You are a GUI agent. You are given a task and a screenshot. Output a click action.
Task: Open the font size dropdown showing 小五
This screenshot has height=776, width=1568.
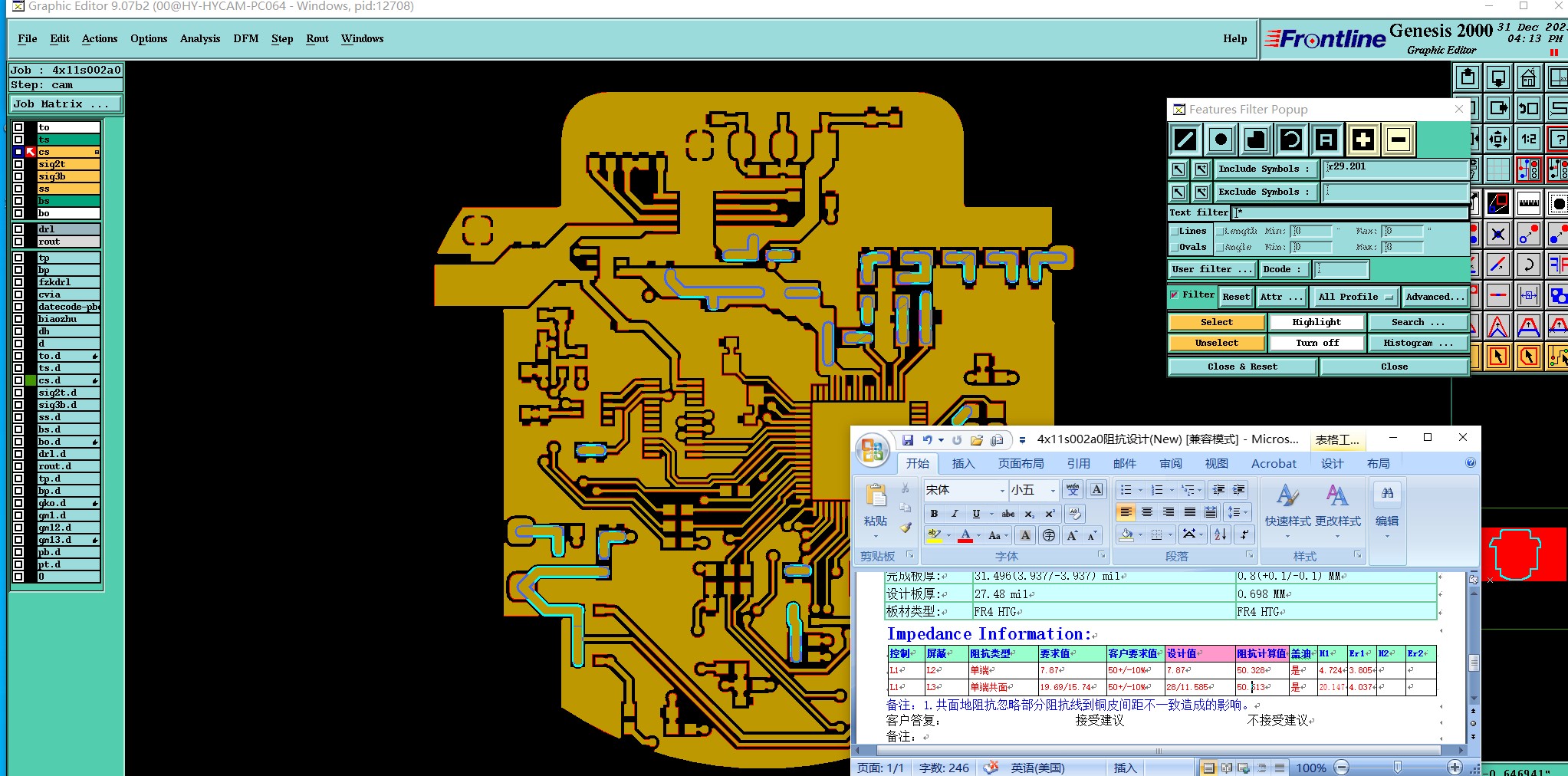tap(1053, 491)
